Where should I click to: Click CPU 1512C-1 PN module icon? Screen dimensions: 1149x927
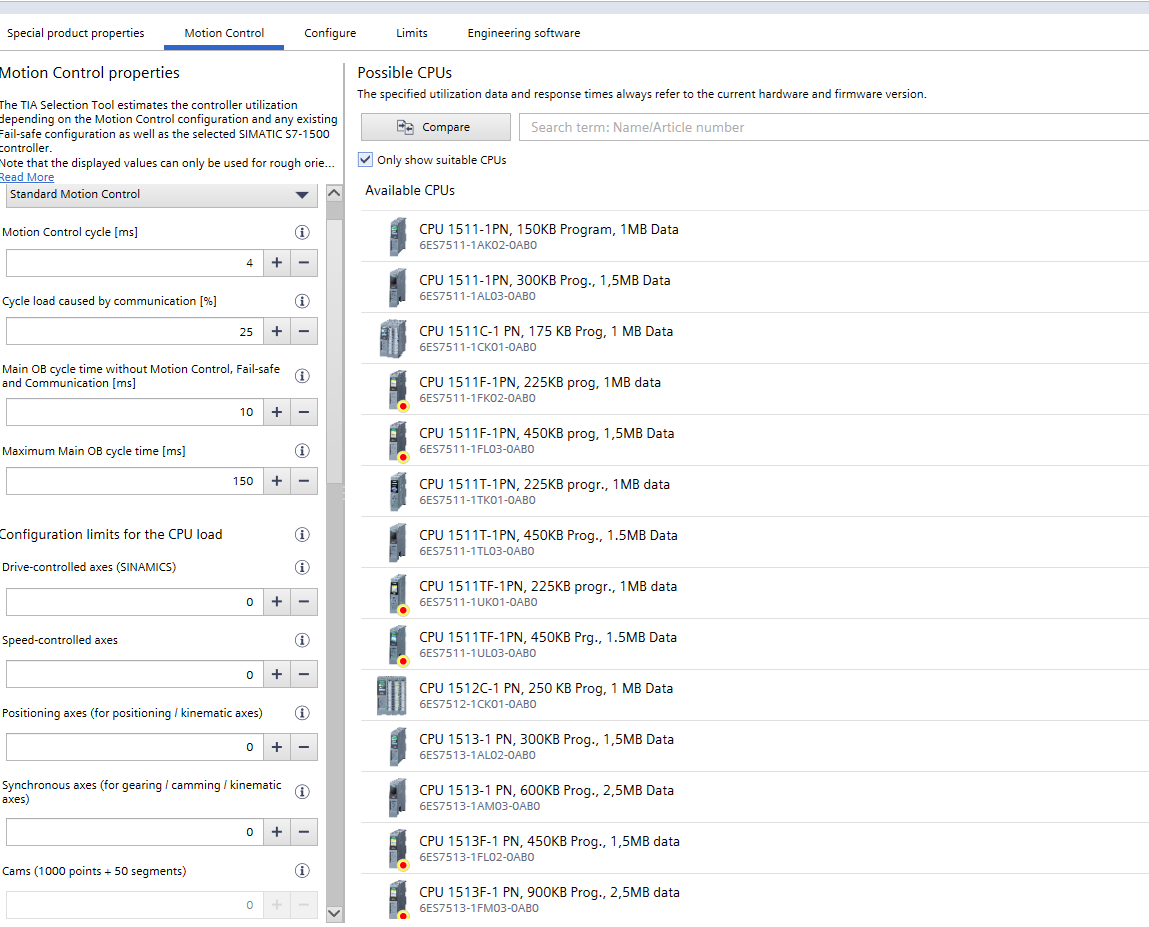pos(391,695)
